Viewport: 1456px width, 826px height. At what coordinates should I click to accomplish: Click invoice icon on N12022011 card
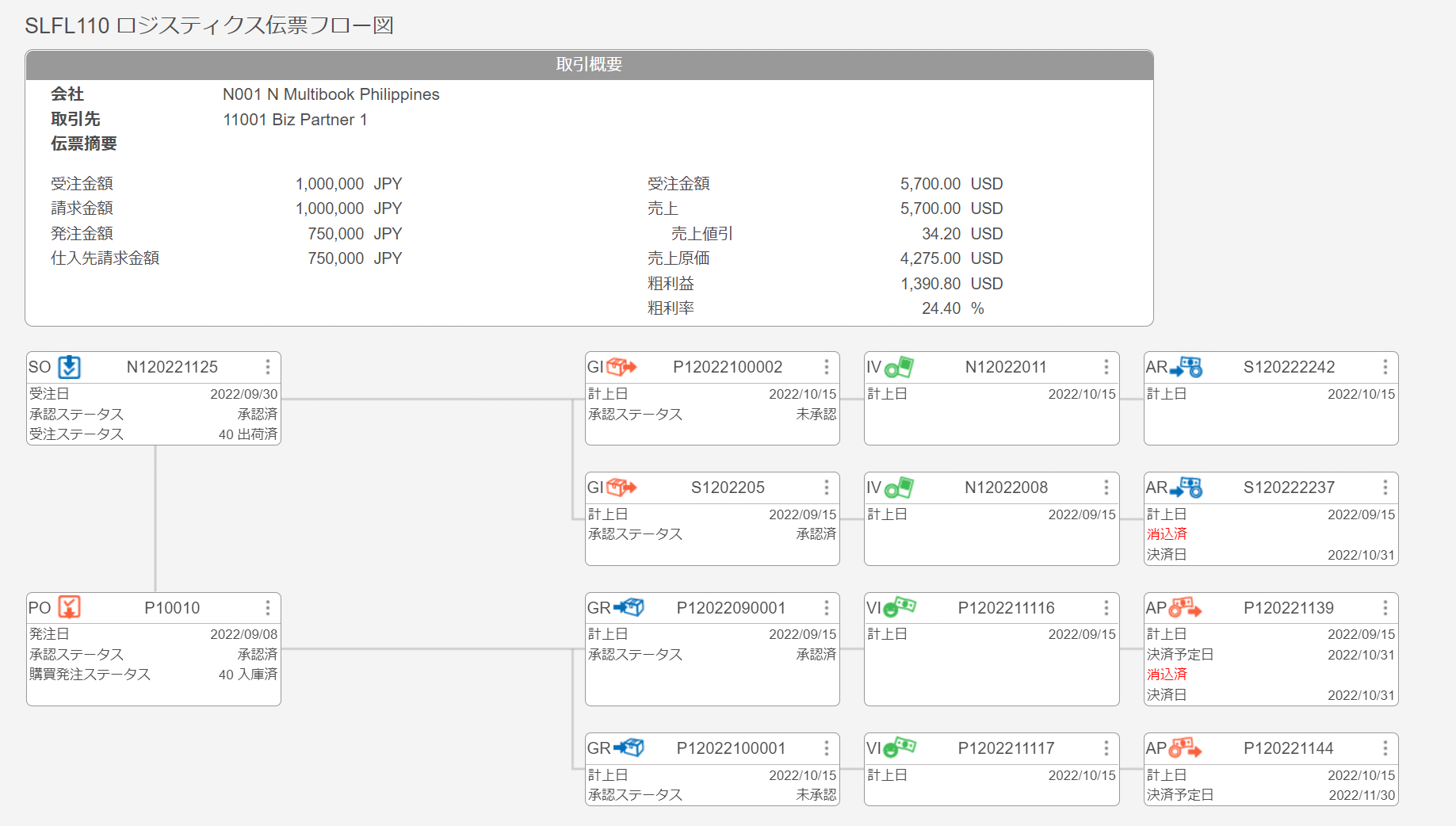click(899, 367)
